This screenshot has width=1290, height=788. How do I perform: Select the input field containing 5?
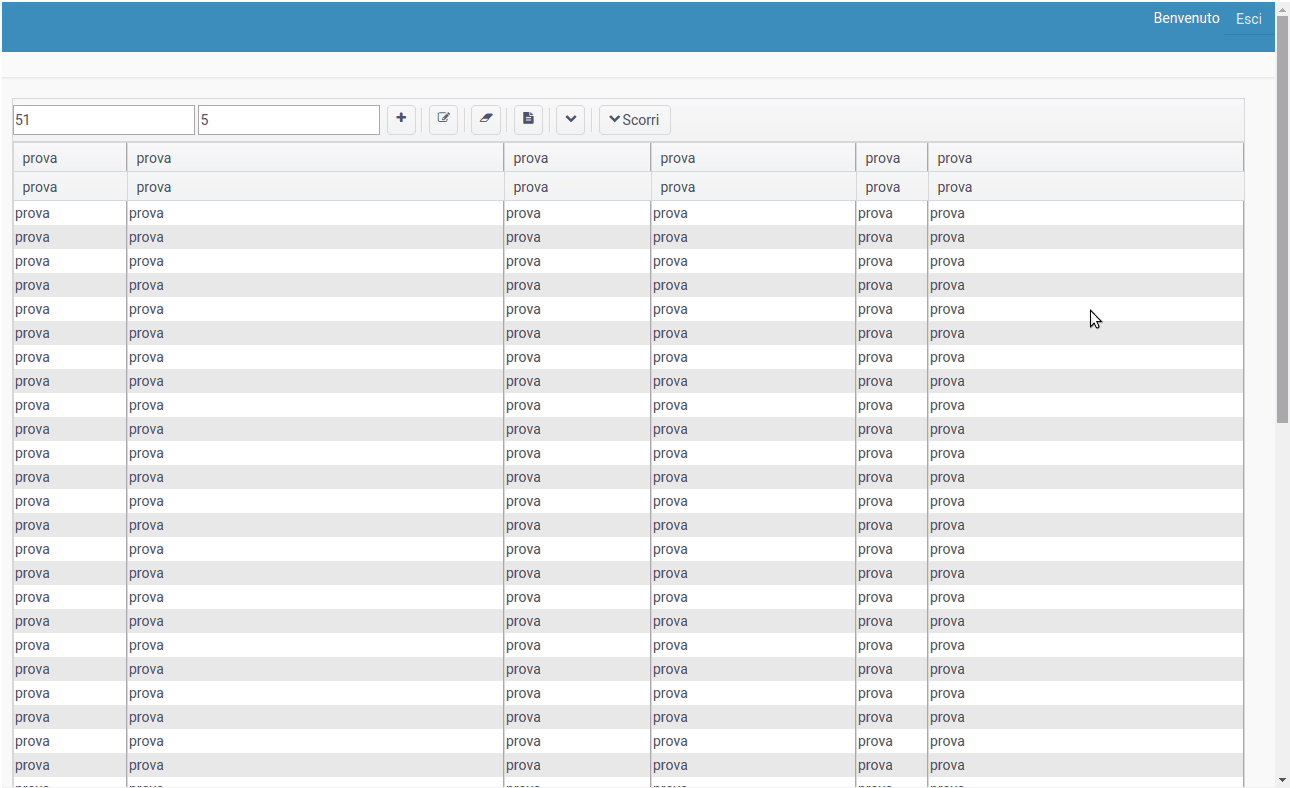tap(288, 119)
